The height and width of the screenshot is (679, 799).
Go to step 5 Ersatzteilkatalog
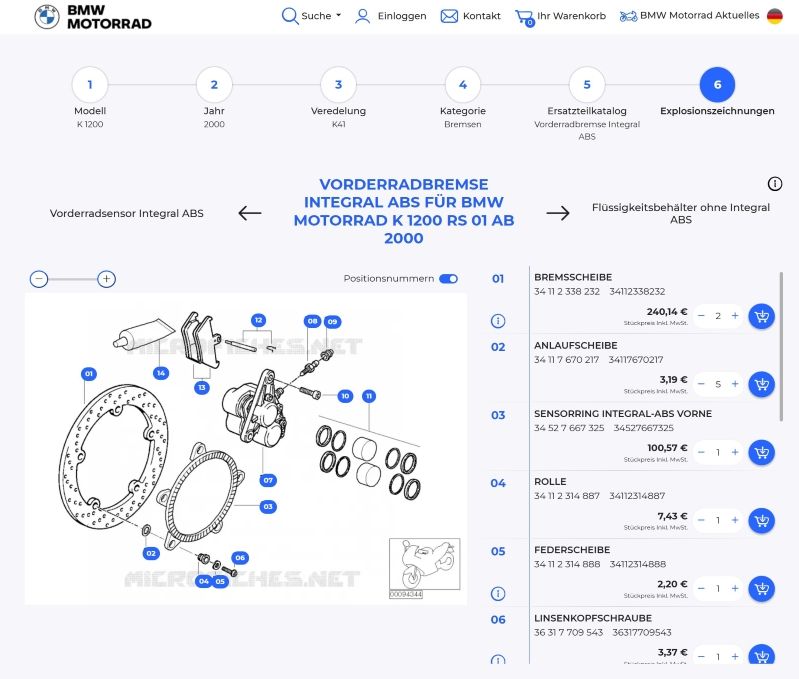pos(587,85)
